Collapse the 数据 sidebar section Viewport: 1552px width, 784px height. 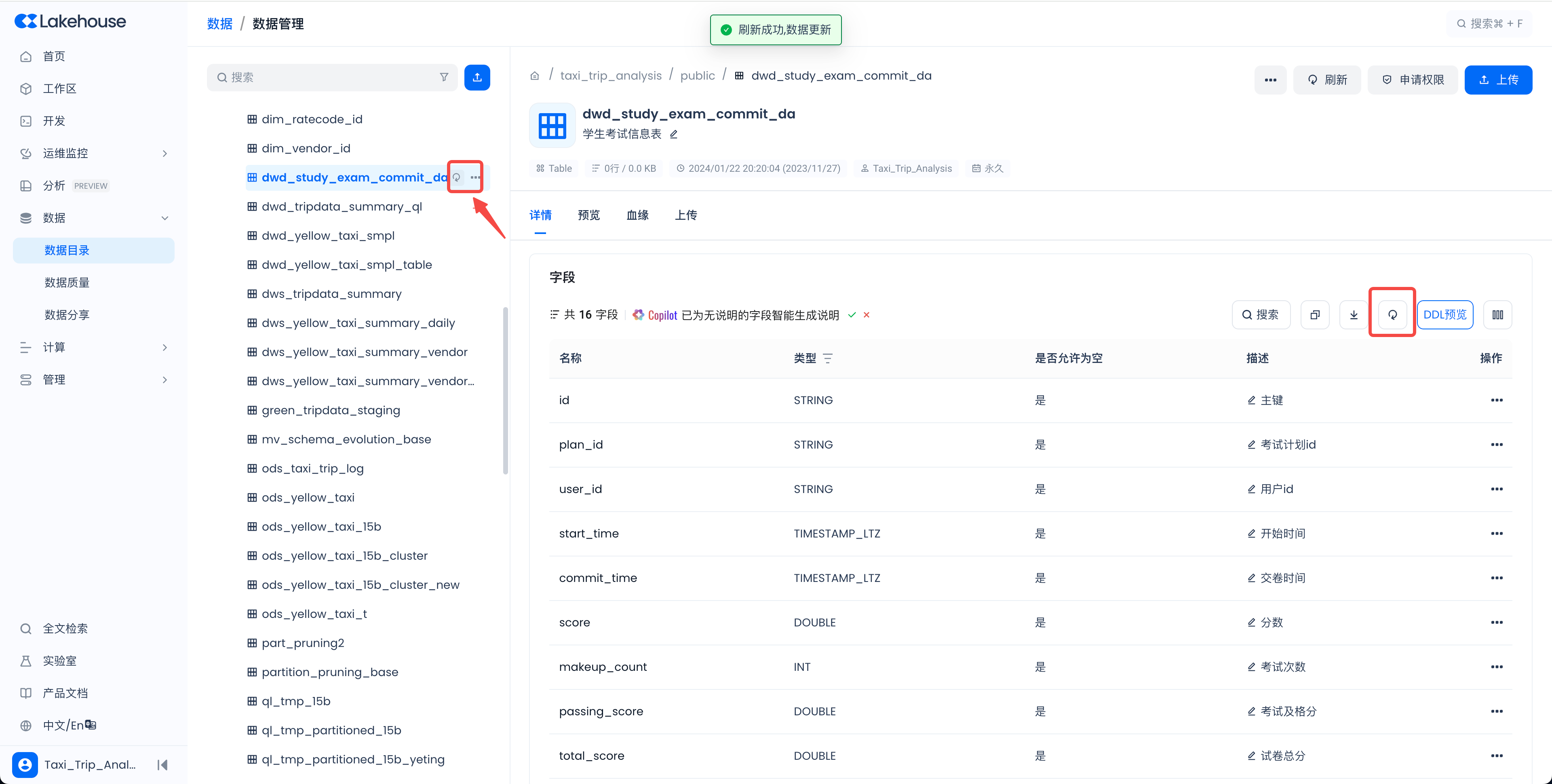click(164, 217)
